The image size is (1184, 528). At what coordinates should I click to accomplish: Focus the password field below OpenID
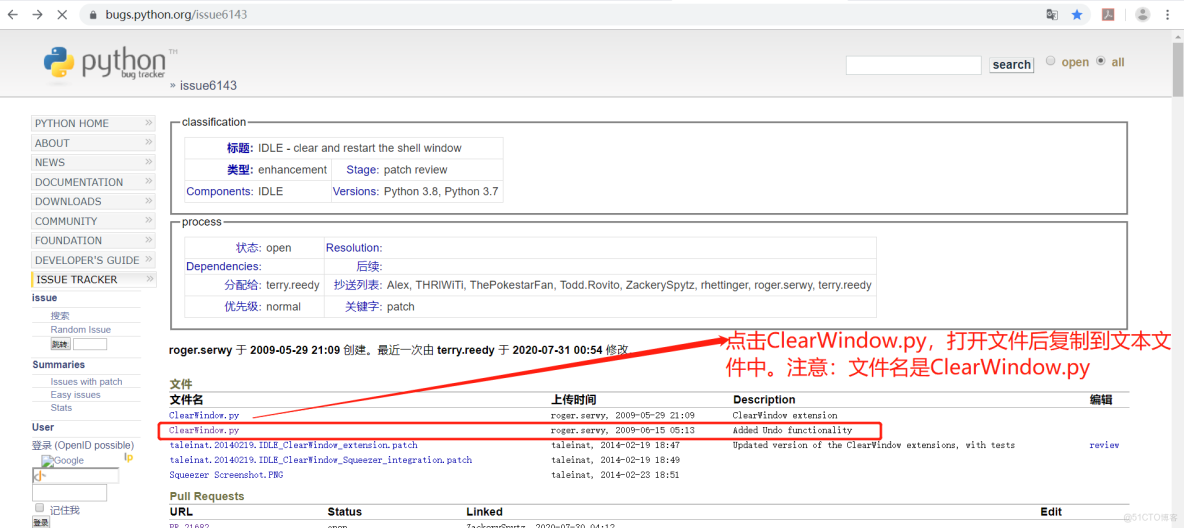[x=69, y=493]
